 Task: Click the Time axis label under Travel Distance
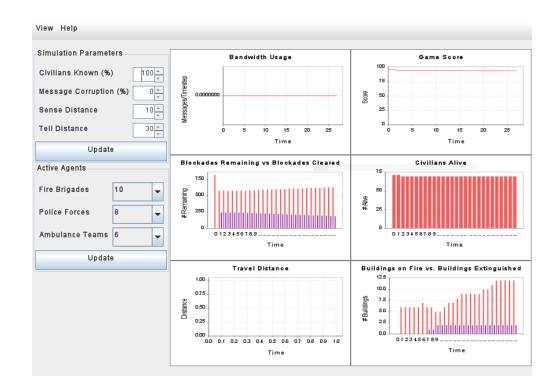pyautogui.click(x=276, y=353)
